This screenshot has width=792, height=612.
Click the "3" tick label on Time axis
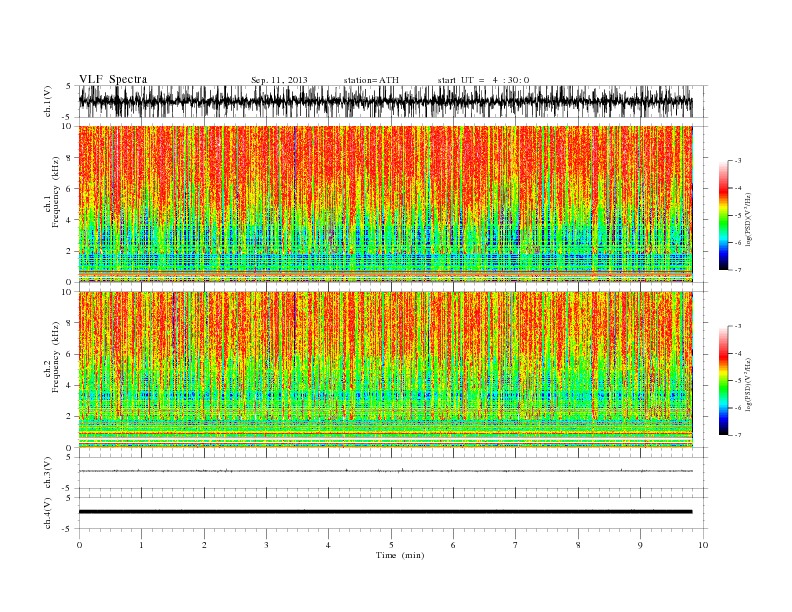coord(266,545)
